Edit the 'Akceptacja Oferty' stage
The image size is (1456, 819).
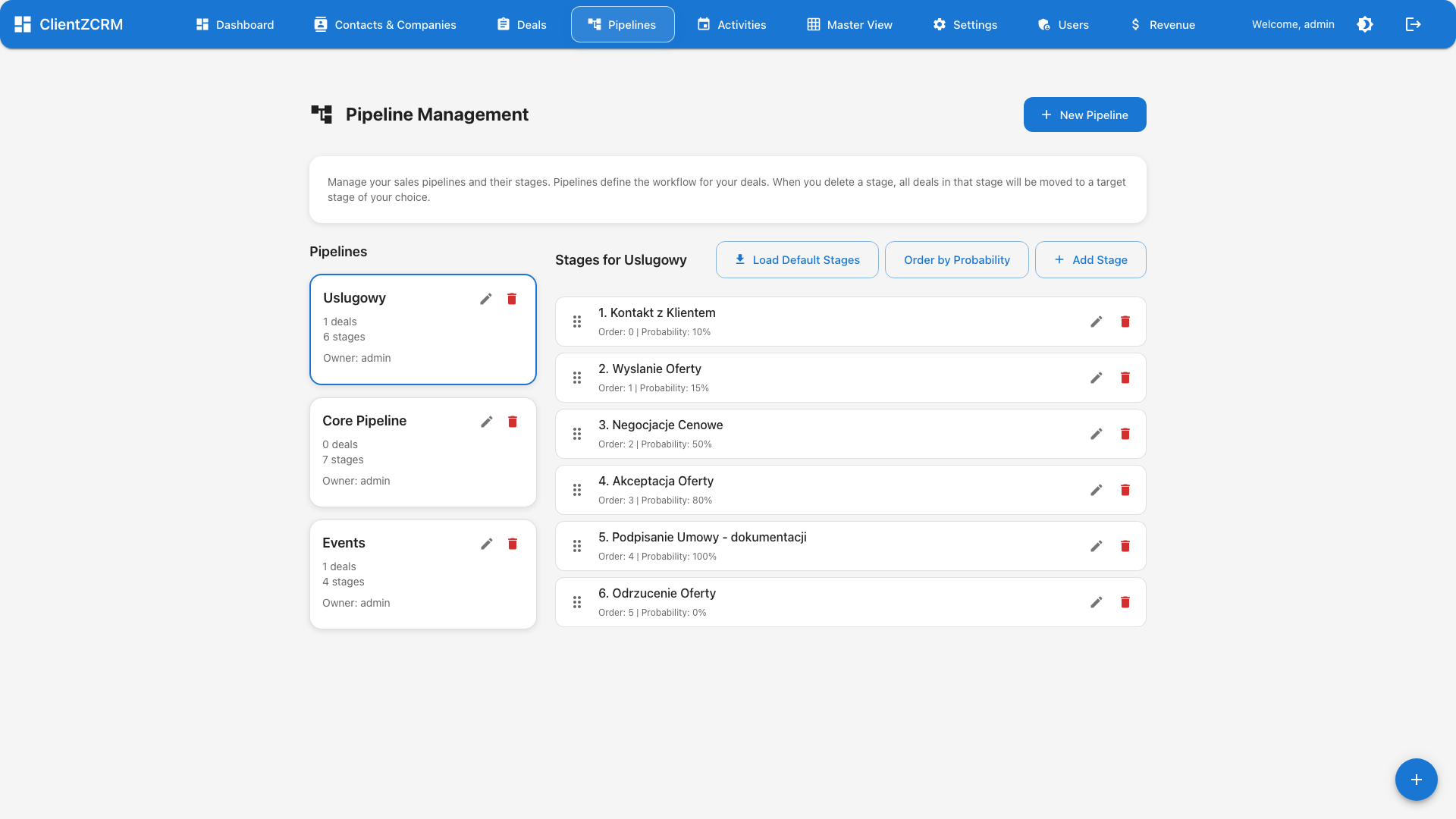1097,490
